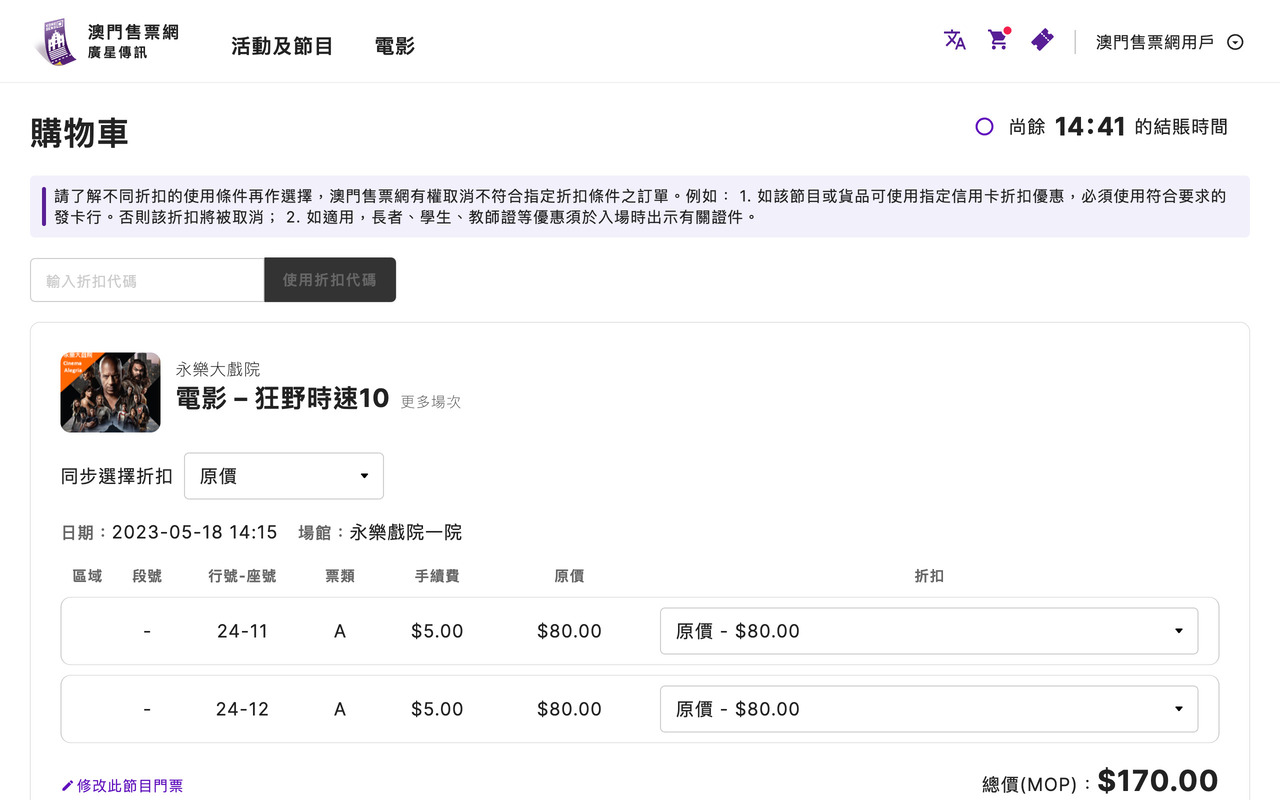Image resolution: width=1280 pixels, height=800 pixels.
Task: Open the discount dropdown for seat 24-12
Action: pyautogui.click(x=928, y=708)
